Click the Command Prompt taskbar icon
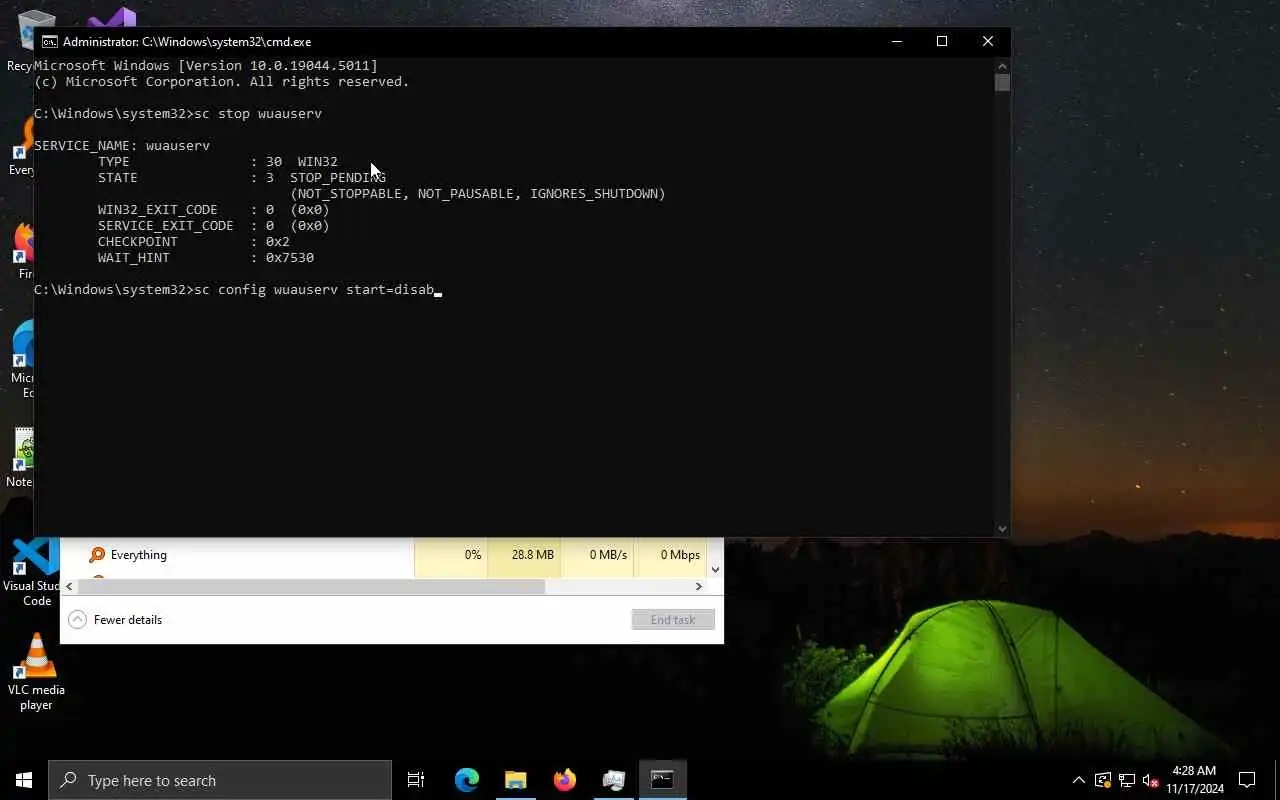Viewport: 1280px width, 800px height. coord(662,780)
